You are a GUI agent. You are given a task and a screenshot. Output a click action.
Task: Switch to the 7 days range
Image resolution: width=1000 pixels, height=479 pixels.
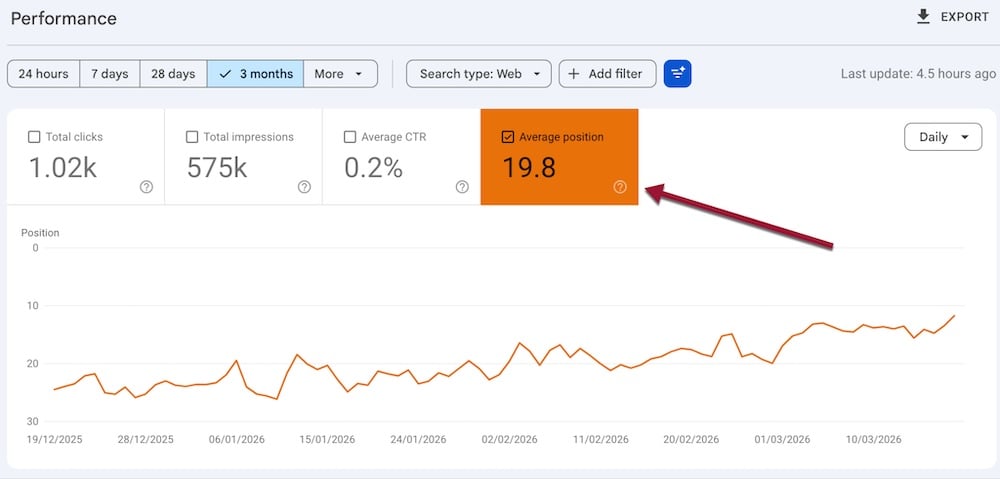109,73
